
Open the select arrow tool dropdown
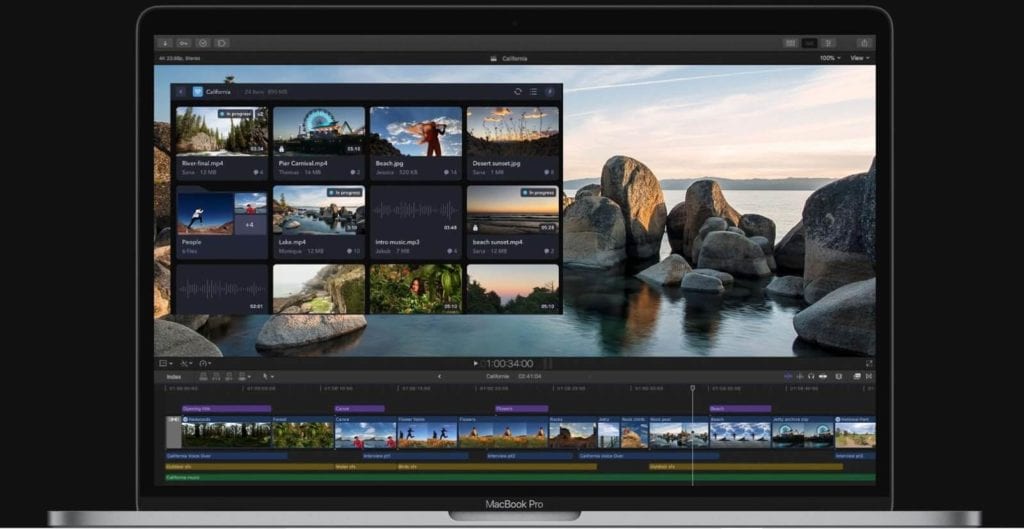click(268, 377)
